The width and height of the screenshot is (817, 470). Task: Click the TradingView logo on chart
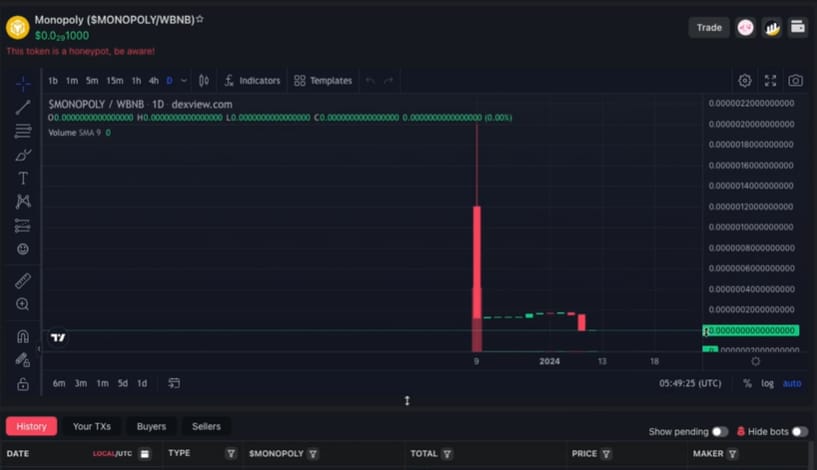click(58, 338)
